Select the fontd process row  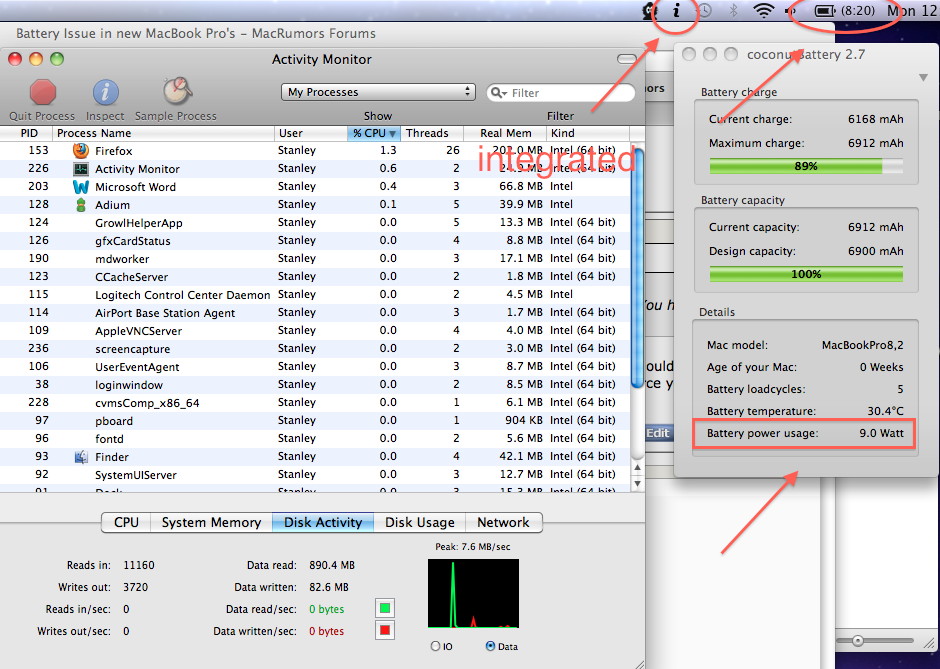click(x=315, y=439)
